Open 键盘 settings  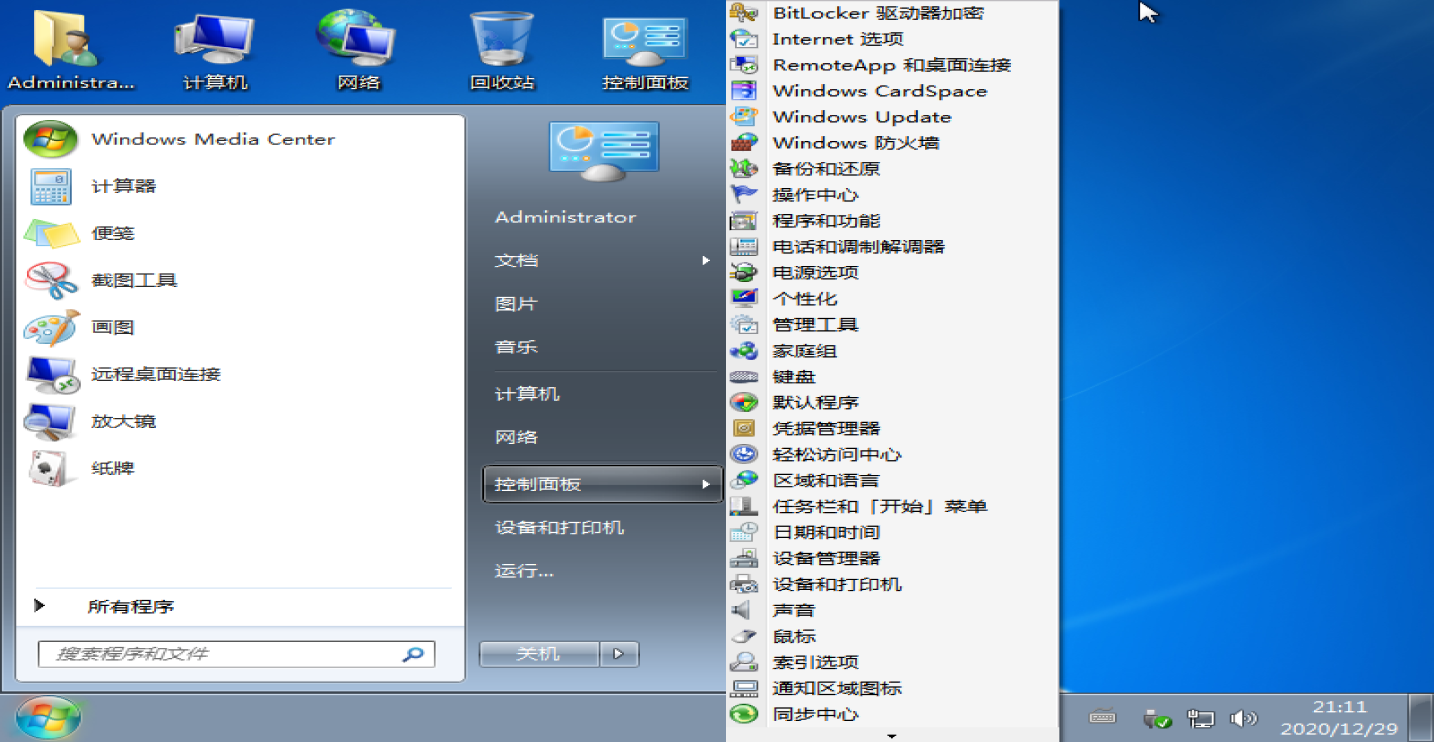point(892,377)
